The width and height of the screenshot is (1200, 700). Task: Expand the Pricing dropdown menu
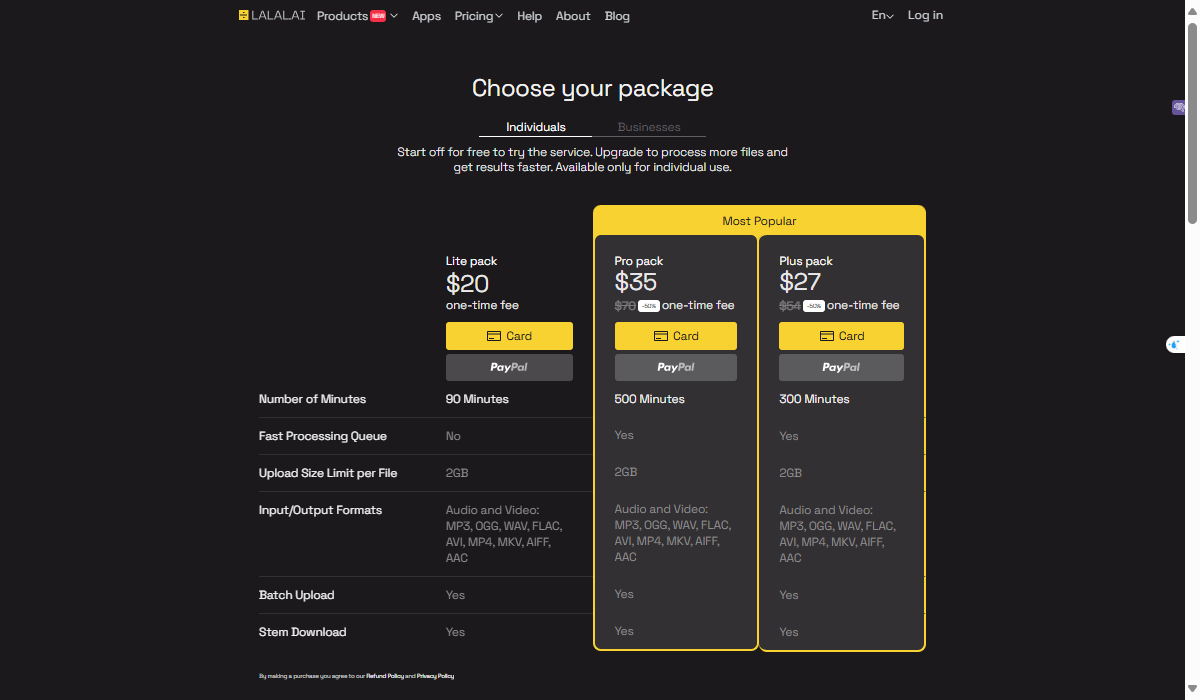[478, 16]
